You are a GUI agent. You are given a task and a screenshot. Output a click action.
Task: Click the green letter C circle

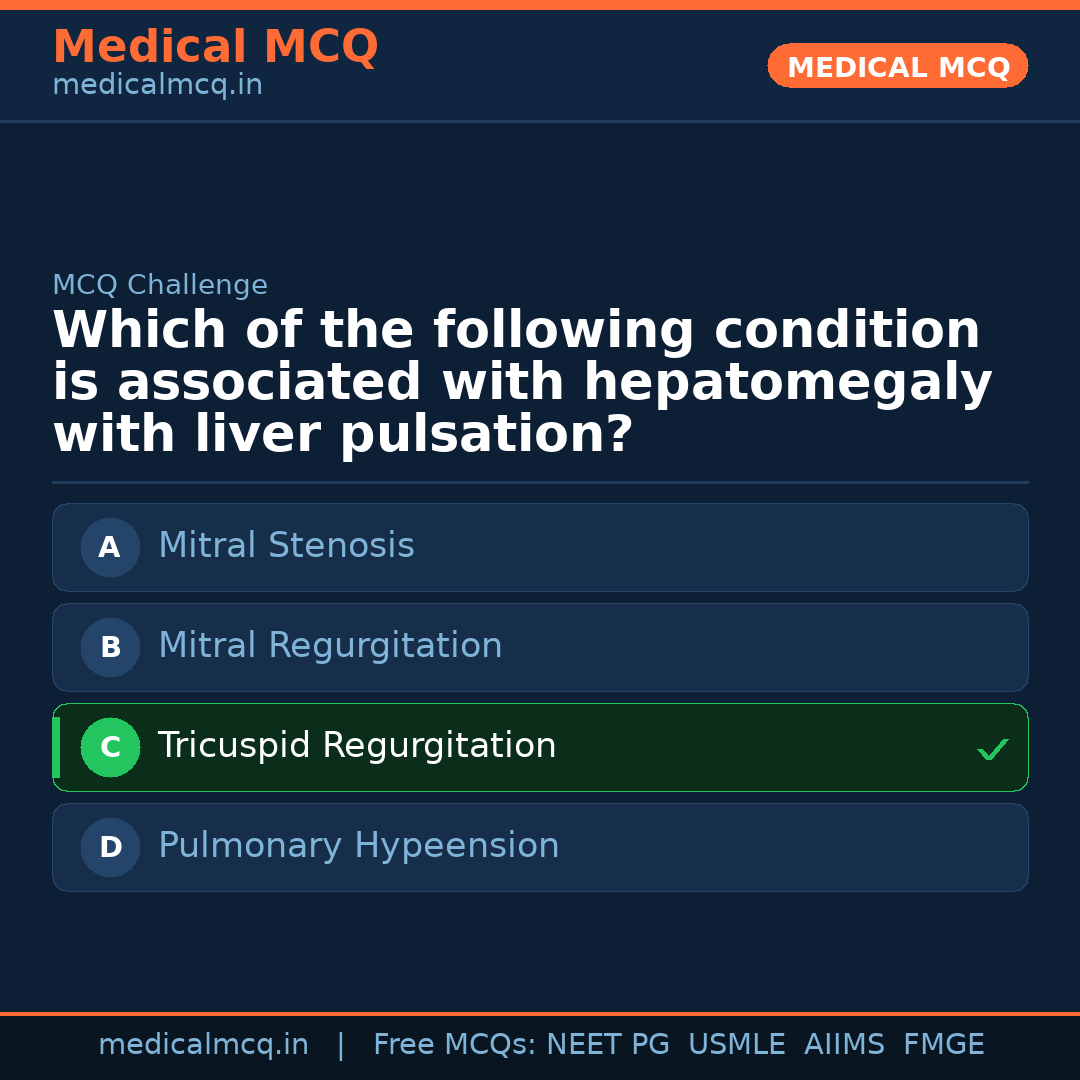[x=110, y=747]
